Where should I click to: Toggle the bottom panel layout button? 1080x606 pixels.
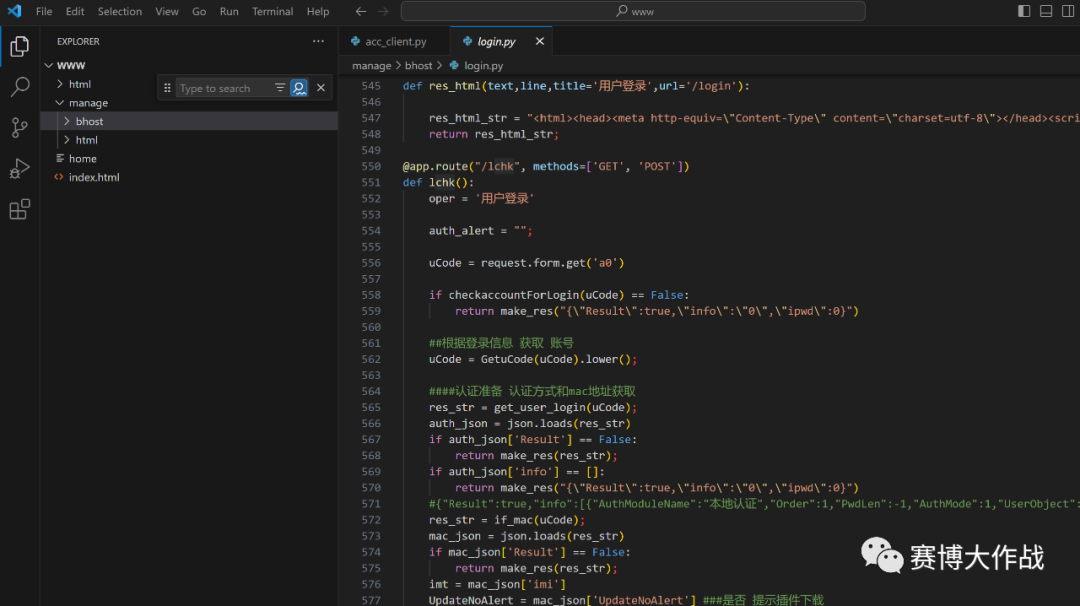click(1046, 12)
